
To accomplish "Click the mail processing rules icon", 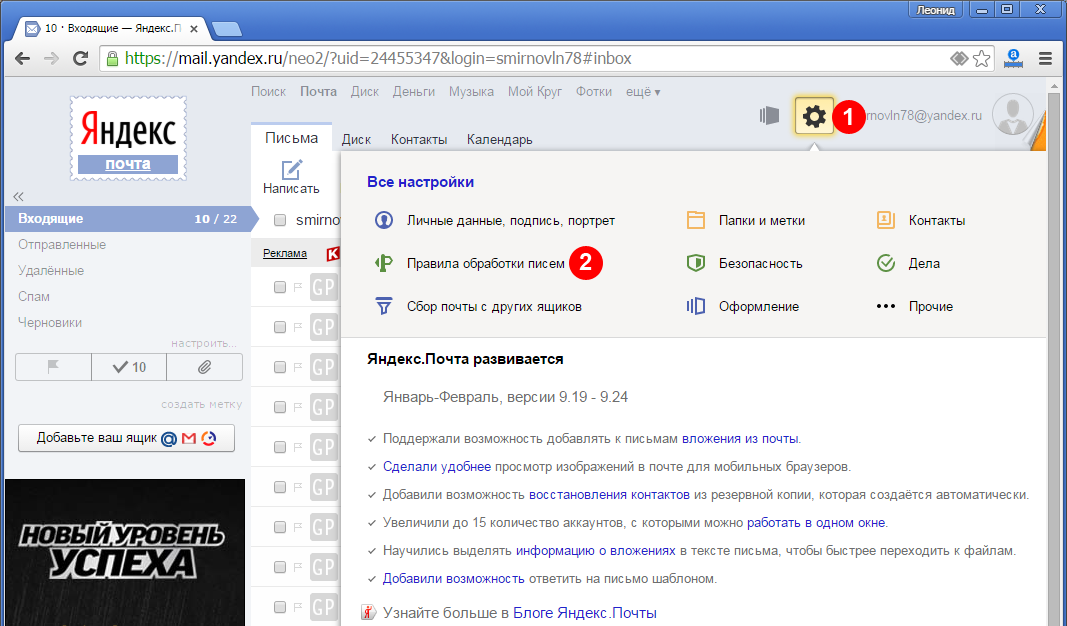I will (x=384, y=263).
